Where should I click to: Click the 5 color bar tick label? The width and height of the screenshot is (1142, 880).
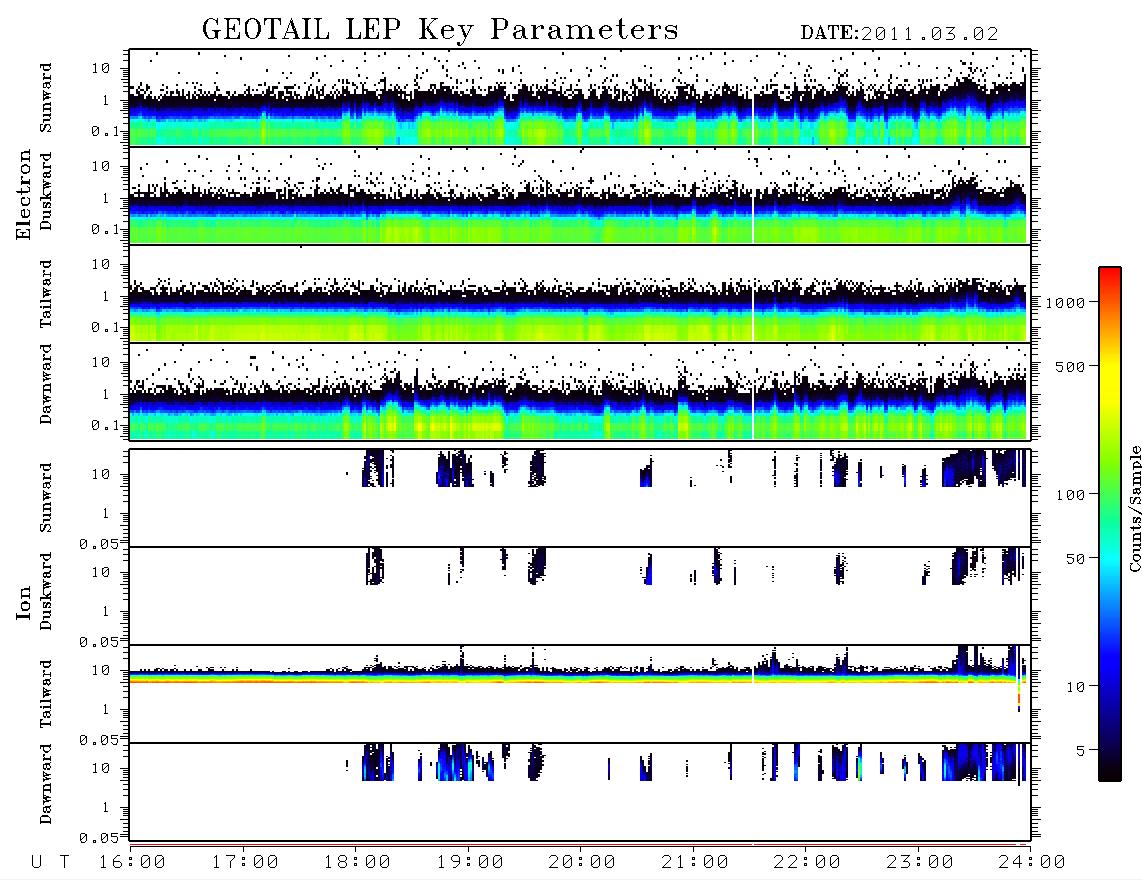click(1080, 751)
